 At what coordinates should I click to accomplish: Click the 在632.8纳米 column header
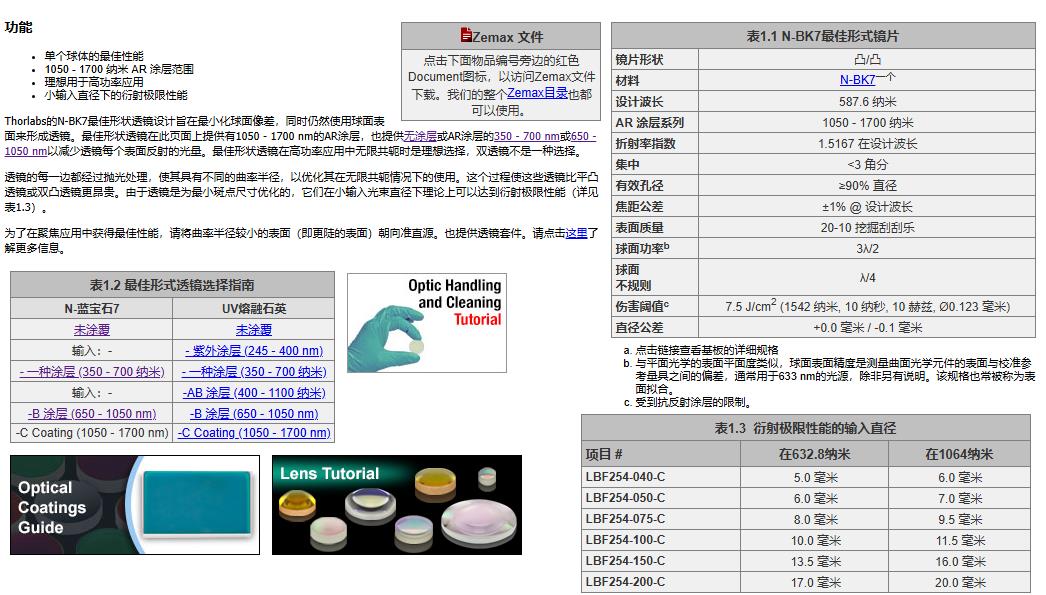point(815,454)
